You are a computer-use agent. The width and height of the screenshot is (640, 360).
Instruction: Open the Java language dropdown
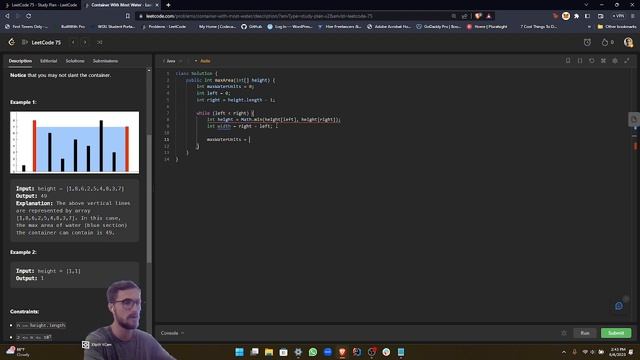pyautogui.click(x=172, y=61)
